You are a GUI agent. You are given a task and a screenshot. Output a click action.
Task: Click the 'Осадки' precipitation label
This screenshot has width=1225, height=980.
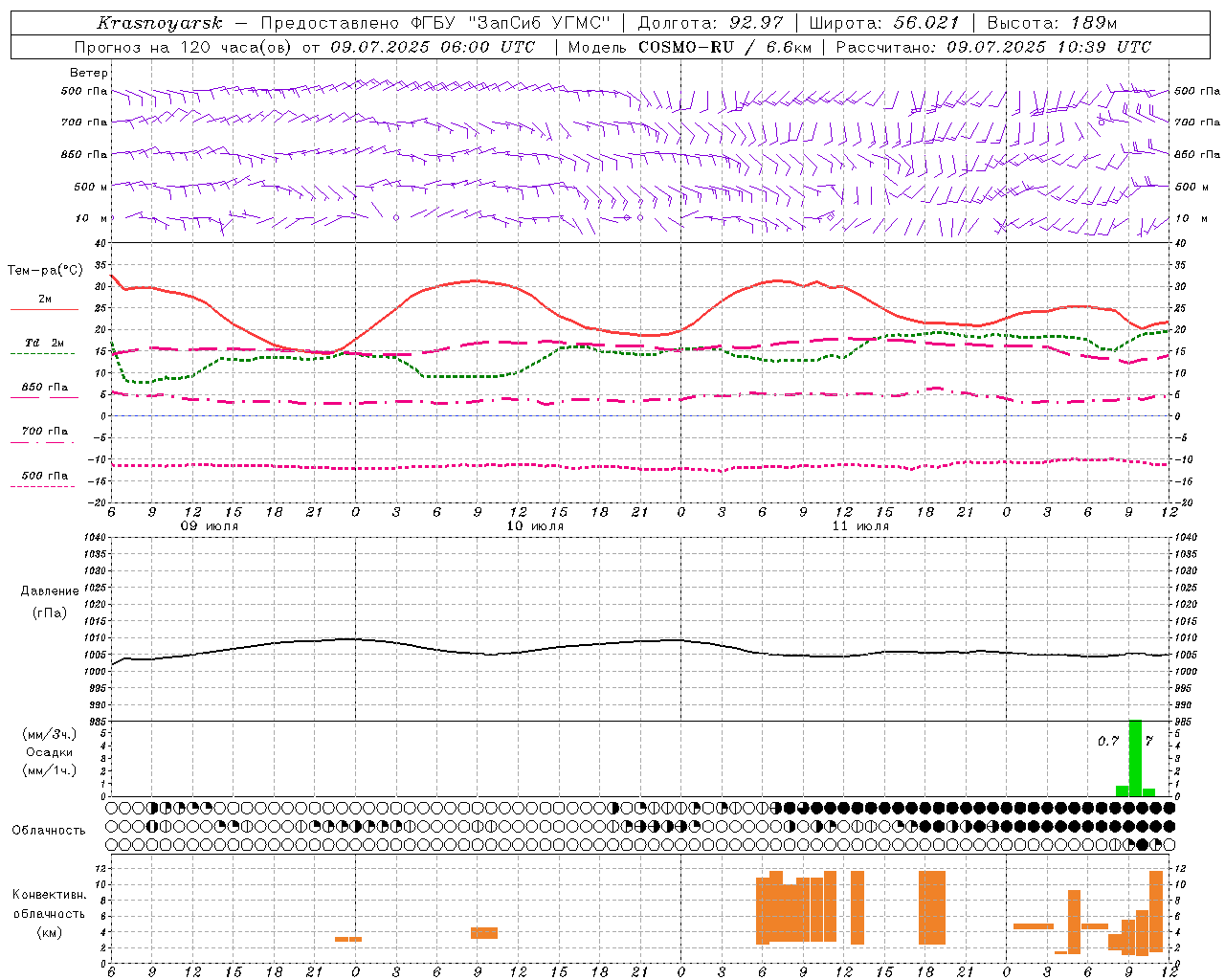(50, 752)
